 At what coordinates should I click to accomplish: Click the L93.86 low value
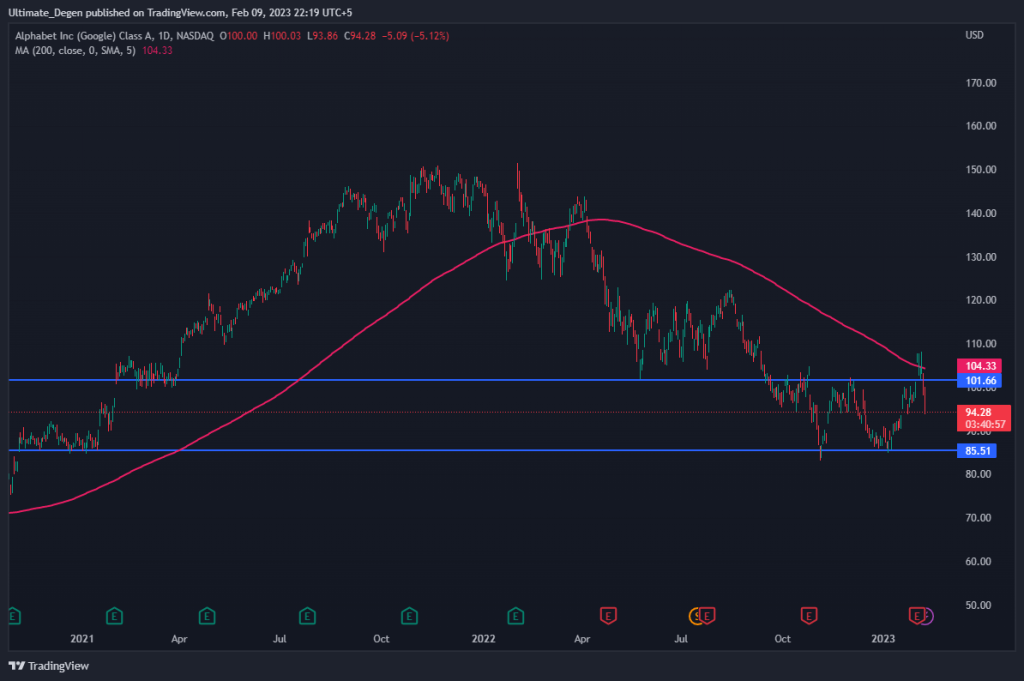point(323,36)
